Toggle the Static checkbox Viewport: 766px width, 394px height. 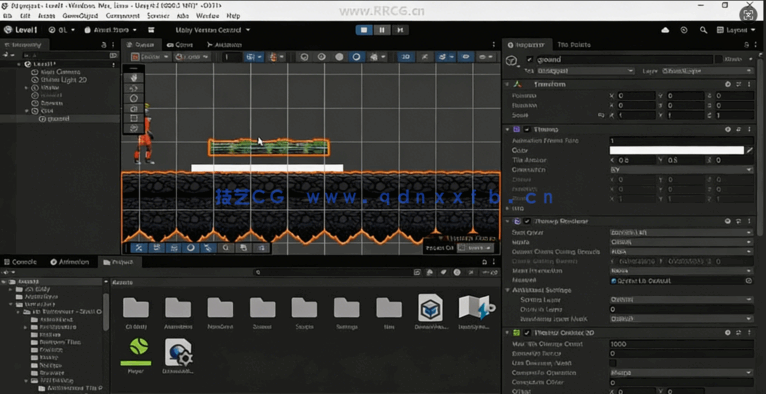coord(718,60)
